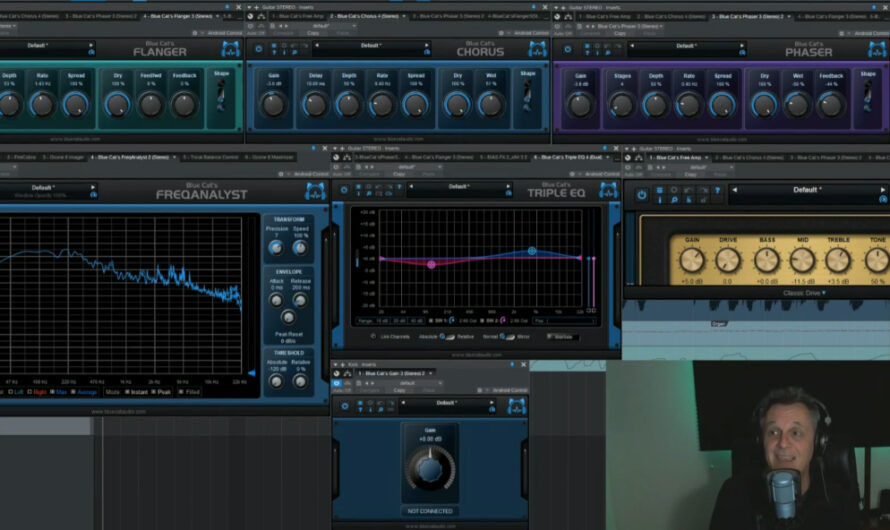Open the main menu icon in Free Amp toolbar

[x=660, y=191]
